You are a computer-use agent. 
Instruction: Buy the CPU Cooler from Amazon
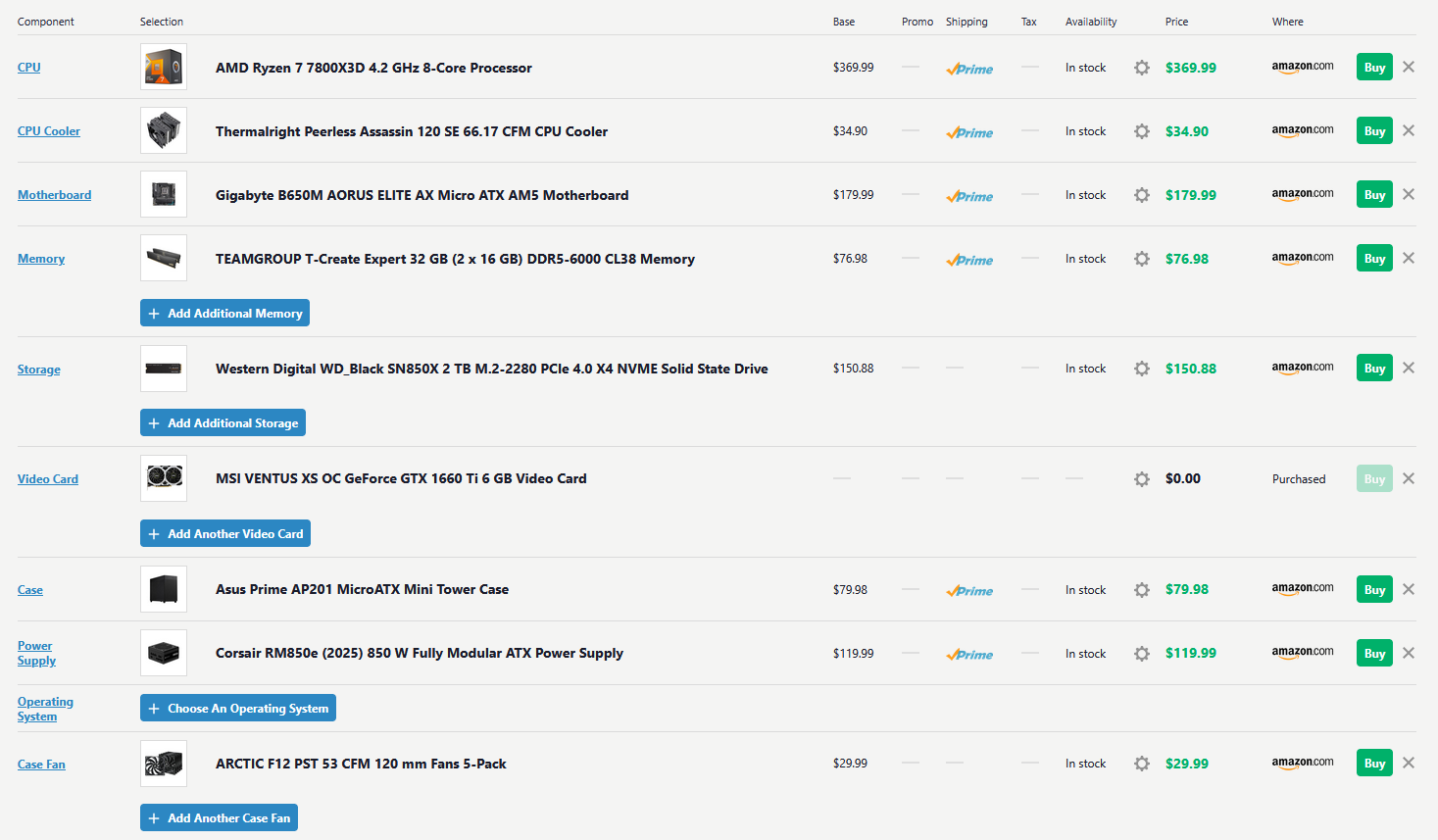(x=1374, y=131)
